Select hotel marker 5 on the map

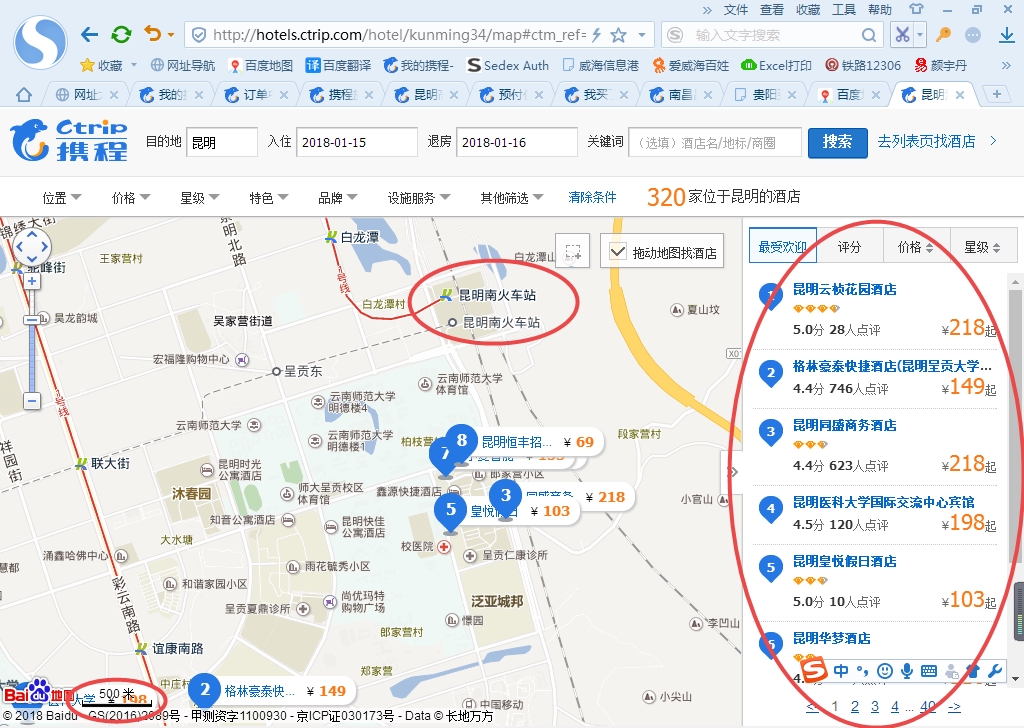(451, 511)
